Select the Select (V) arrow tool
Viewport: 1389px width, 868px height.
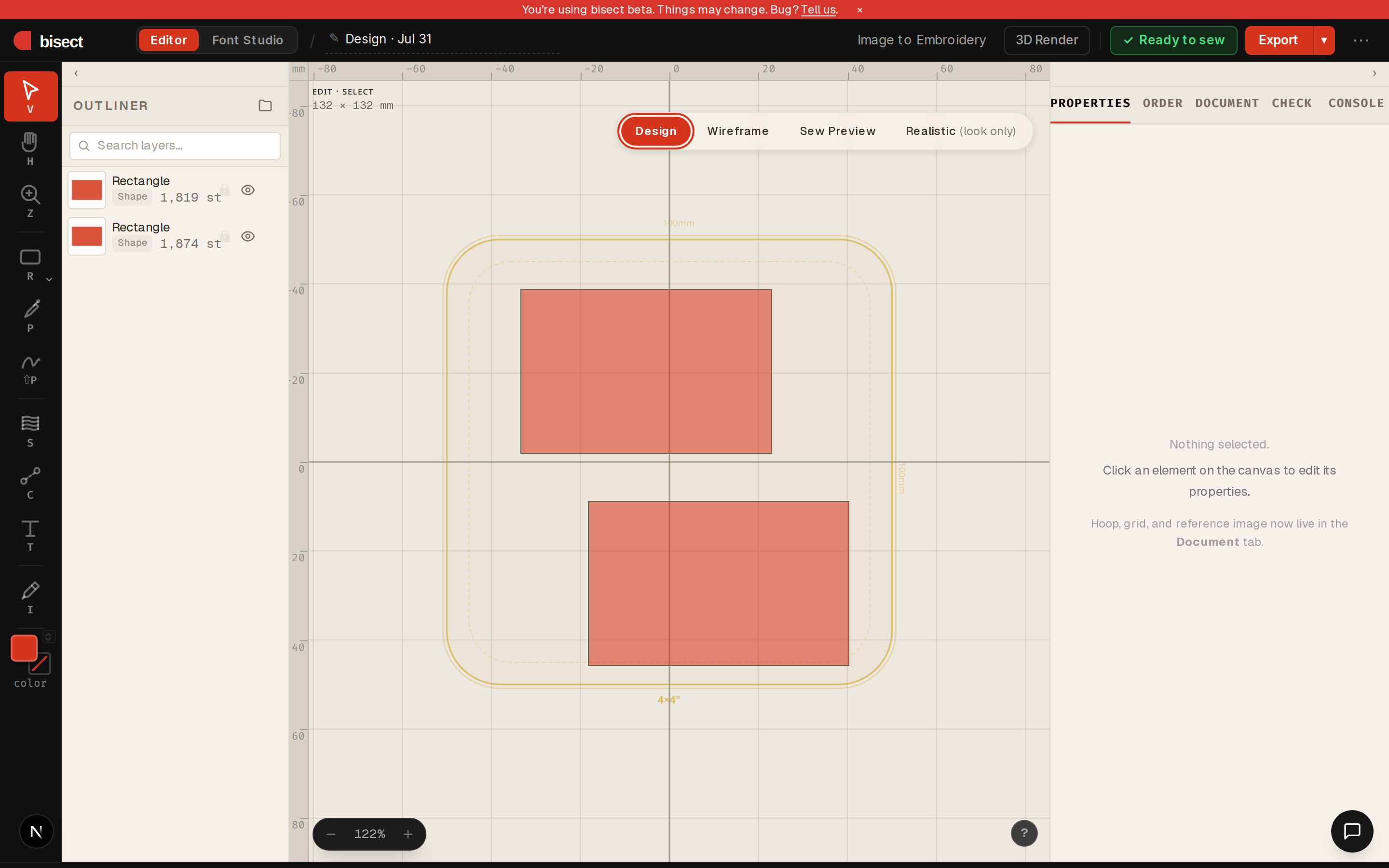[x=30, y=96]
